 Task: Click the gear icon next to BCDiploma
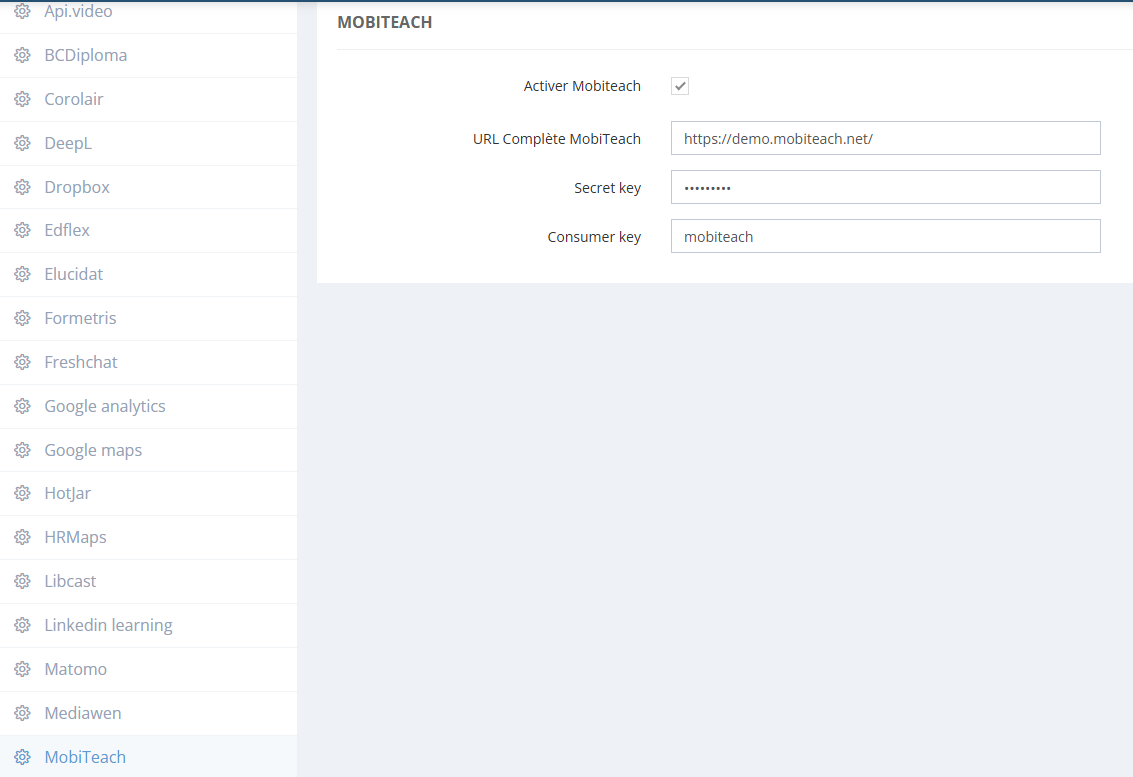[x=22, y=56]
